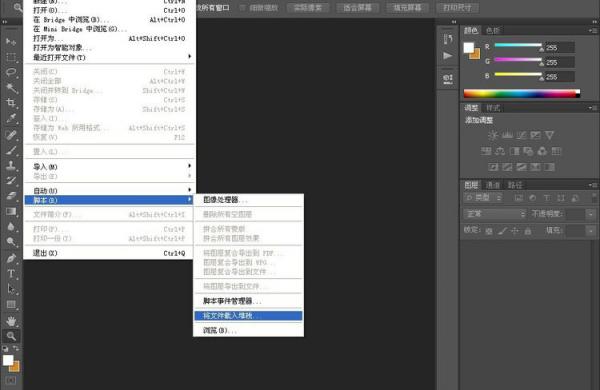Open the 填充 fill dropdown arrow

(591, 231)
